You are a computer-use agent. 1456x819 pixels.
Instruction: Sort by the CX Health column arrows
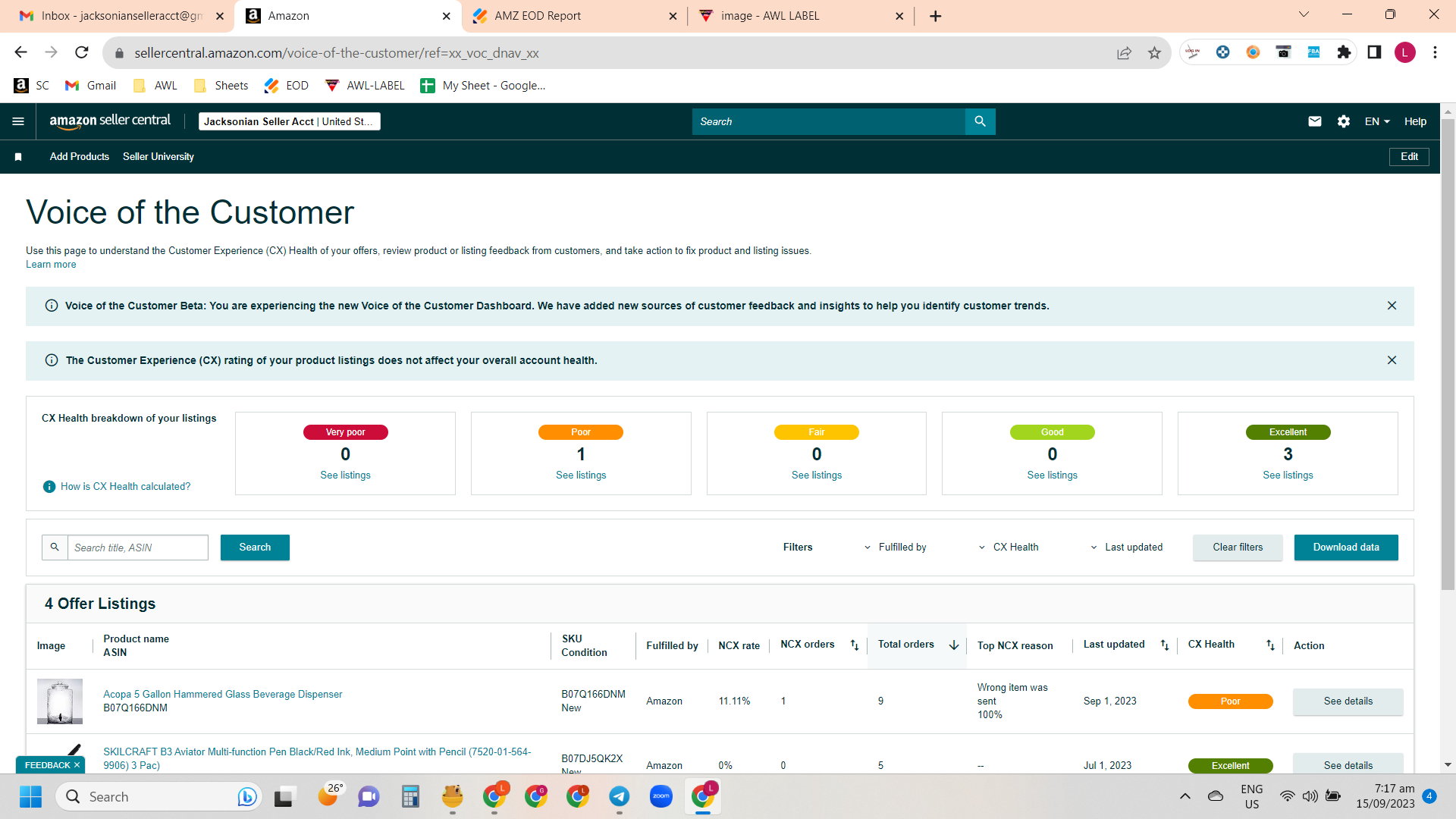tap(1270, 645)
